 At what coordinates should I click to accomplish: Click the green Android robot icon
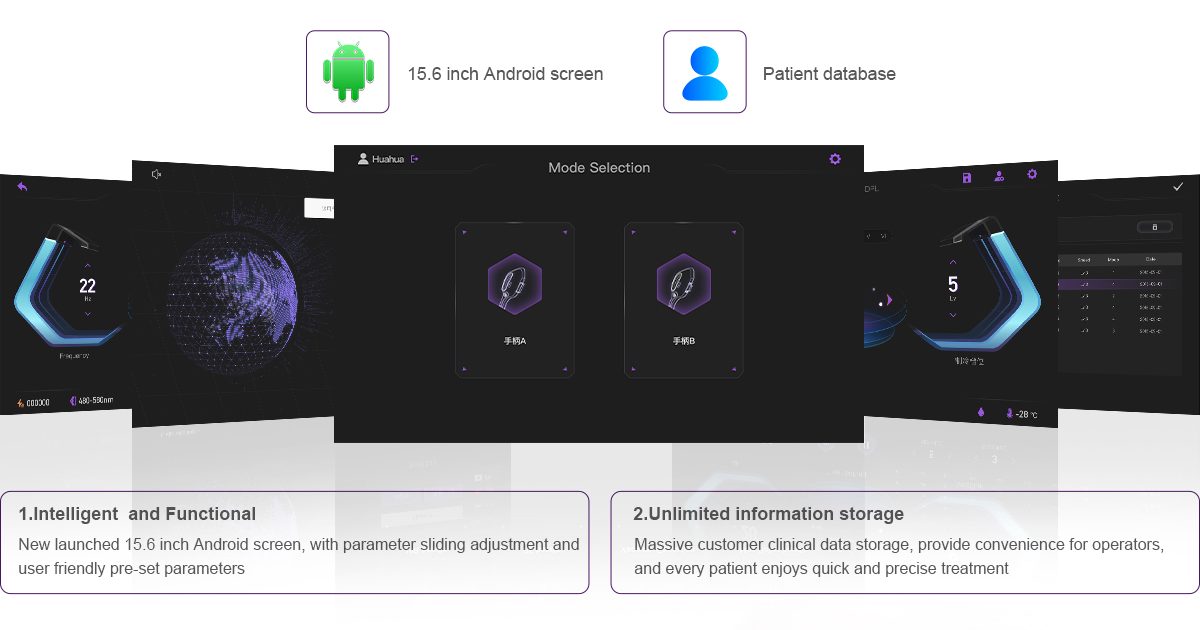tap(348, 71)
